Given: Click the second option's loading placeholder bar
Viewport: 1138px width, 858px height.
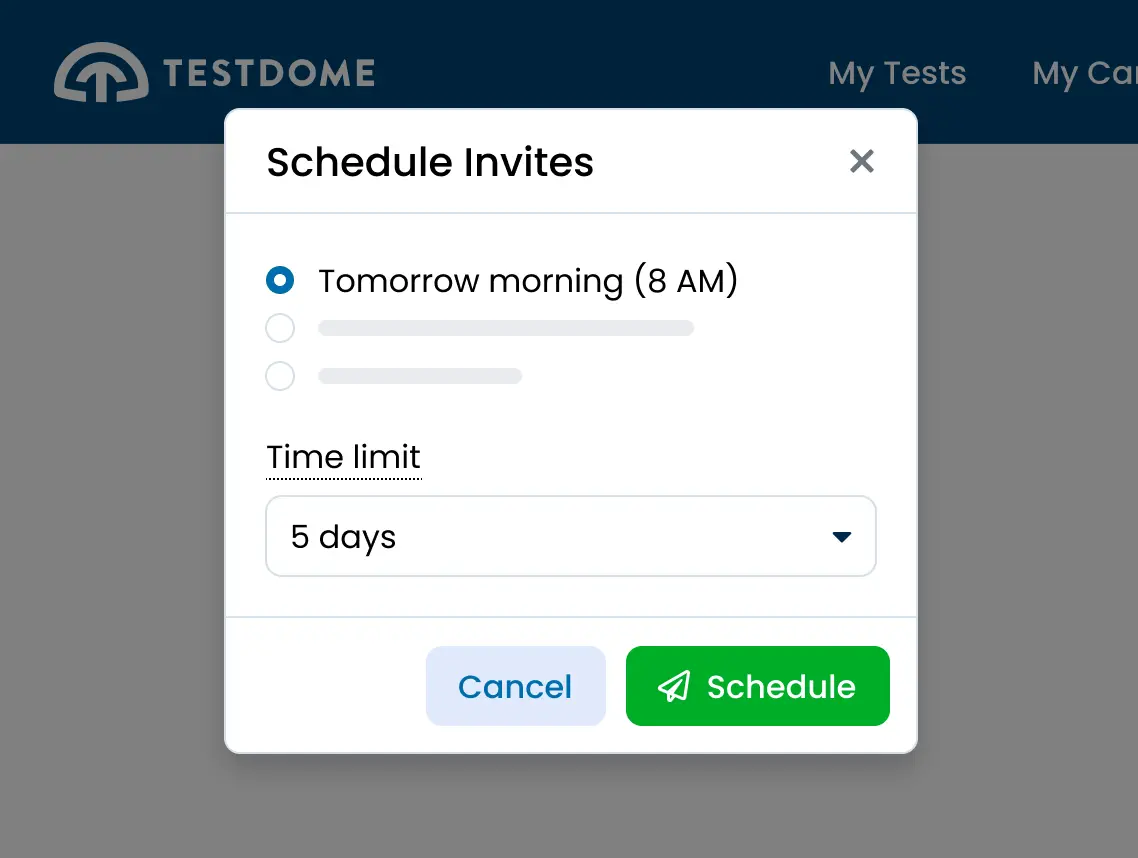Looking at the screenshot, I should pyautogui.click(x=505, y=328).
